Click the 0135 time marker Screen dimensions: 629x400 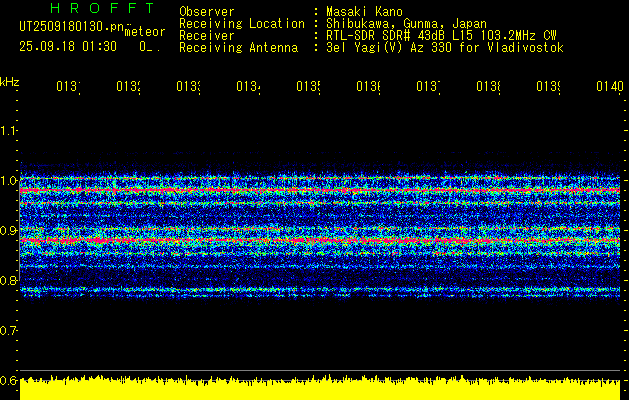point(308,87)
